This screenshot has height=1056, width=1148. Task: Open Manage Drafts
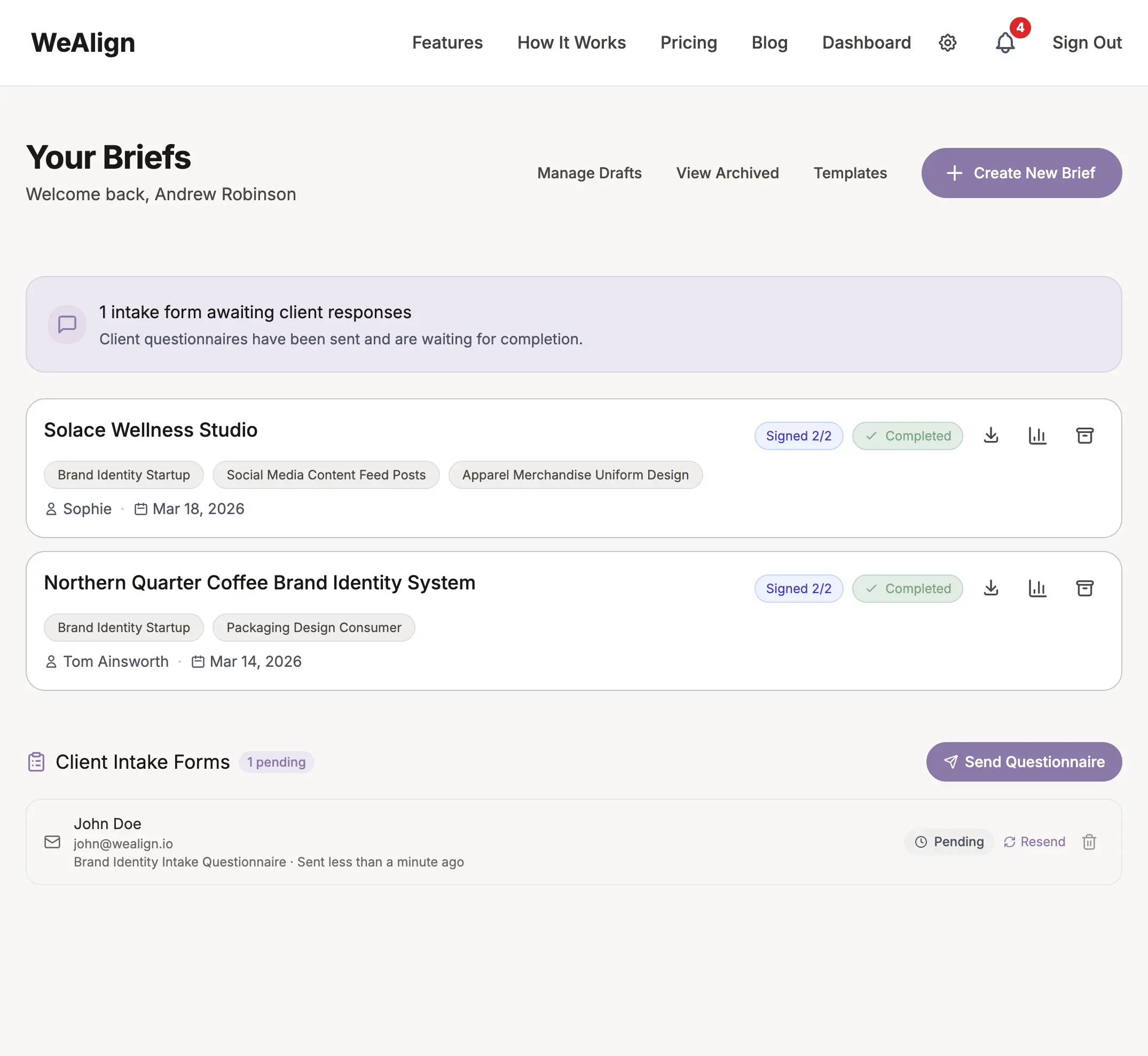click(589, 172)
